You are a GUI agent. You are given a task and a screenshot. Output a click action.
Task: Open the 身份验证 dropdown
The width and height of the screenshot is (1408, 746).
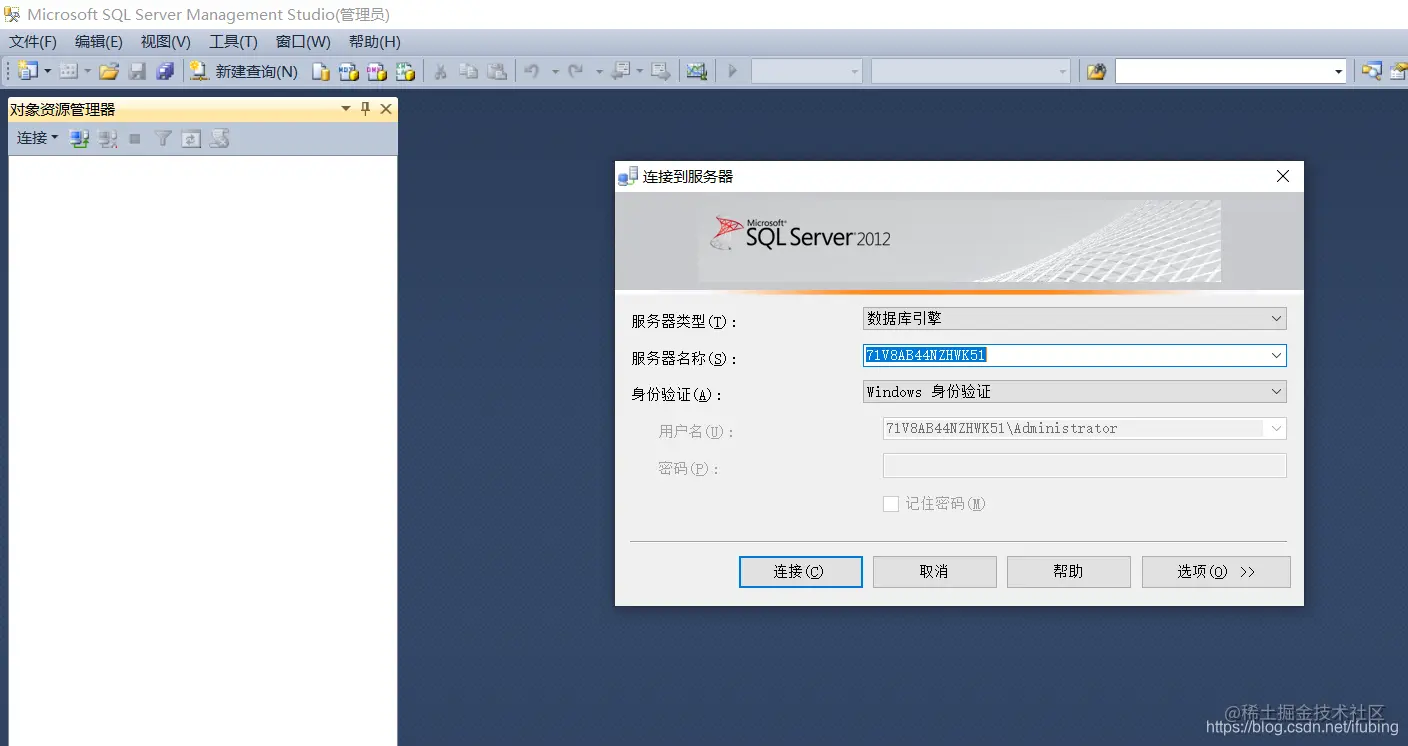1075,391
